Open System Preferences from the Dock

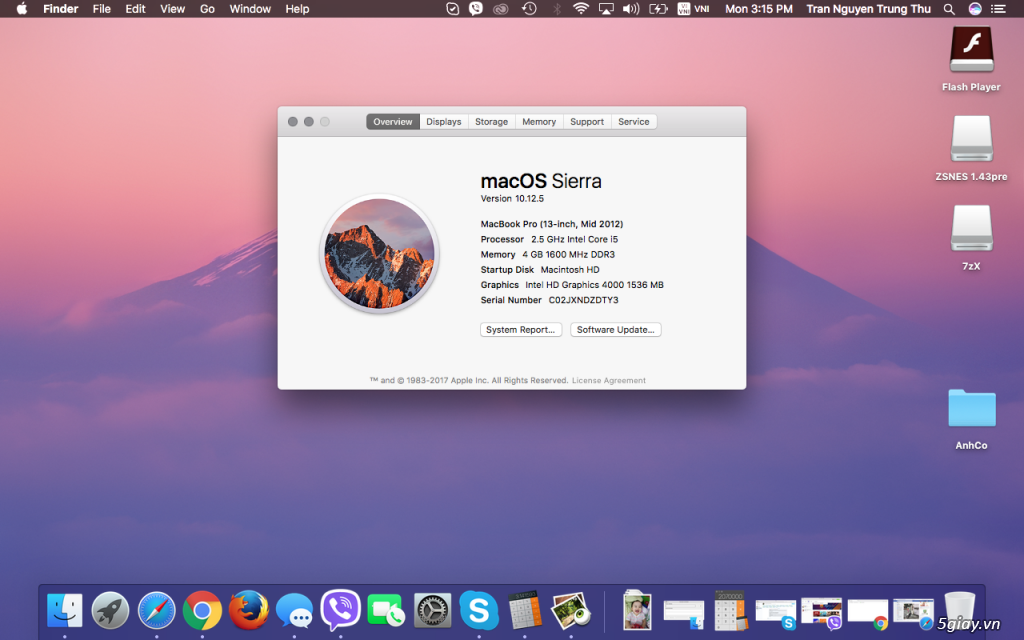(432, 611)
